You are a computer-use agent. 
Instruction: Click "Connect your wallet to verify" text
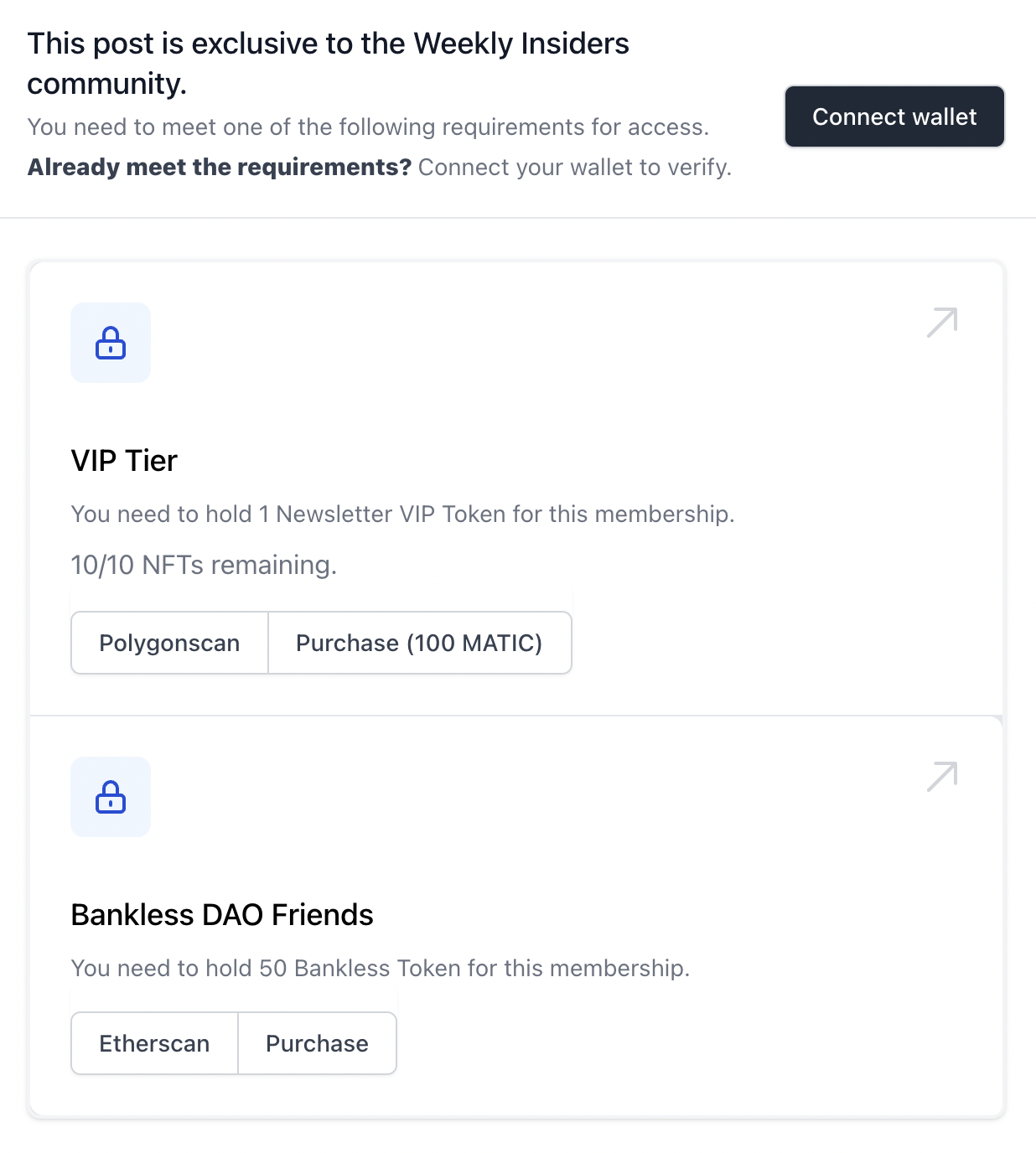pos(574,168)
